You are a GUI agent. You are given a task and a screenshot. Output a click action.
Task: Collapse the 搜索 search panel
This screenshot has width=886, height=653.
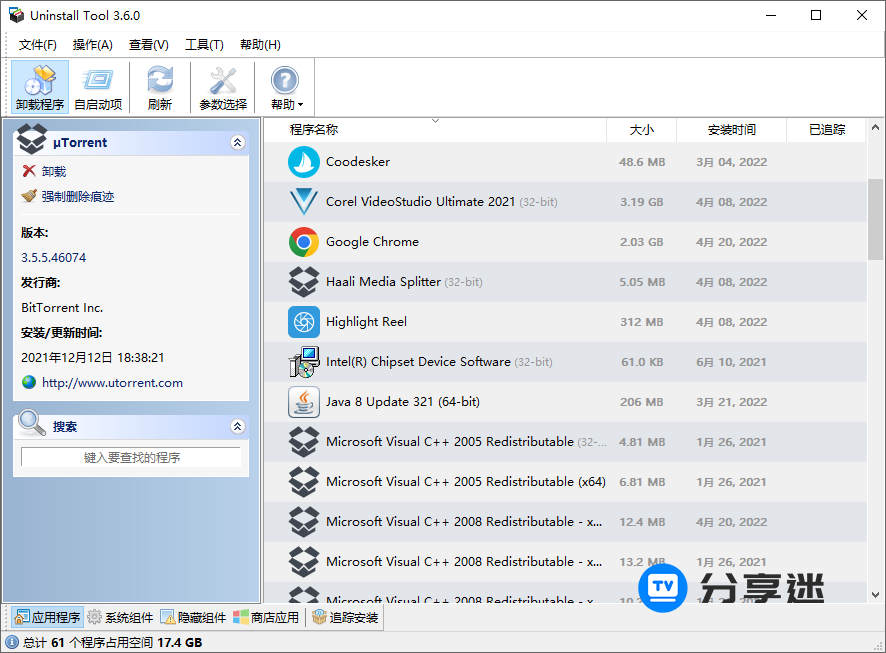pyautogui.click(x=237, y=425)
